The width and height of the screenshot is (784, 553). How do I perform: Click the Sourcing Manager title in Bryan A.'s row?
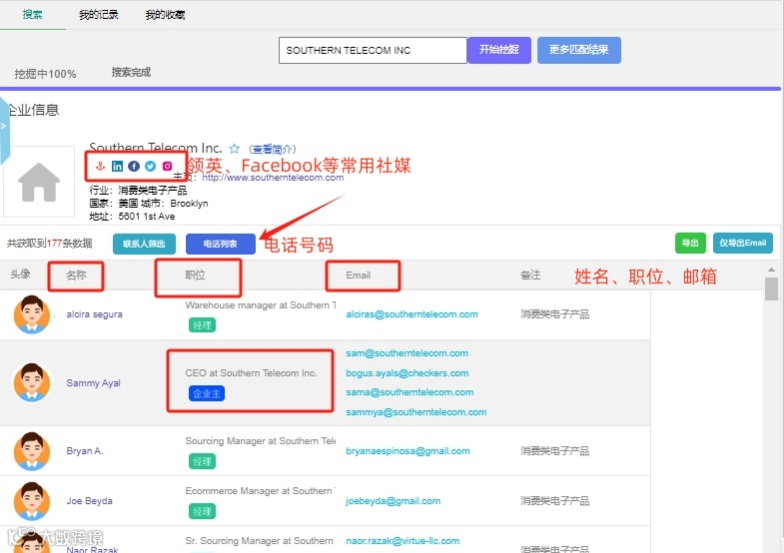[x=260, y=441]
